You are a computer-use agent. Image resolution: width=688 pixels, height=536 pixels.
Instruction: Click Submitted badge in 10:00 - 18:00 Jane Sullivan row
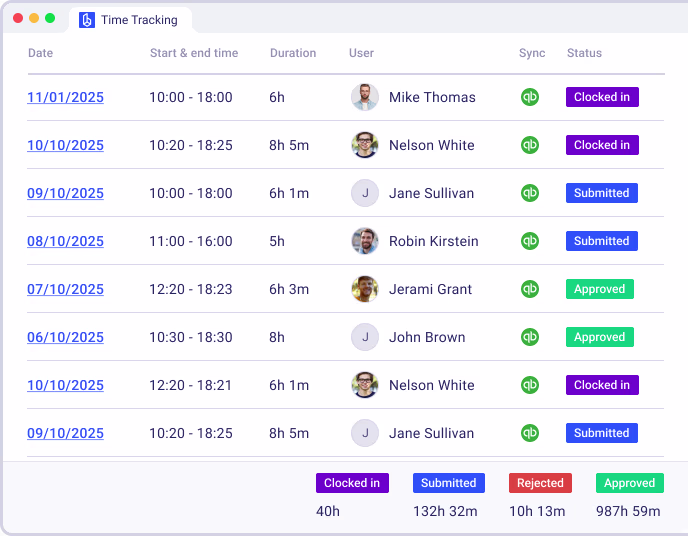602,193
